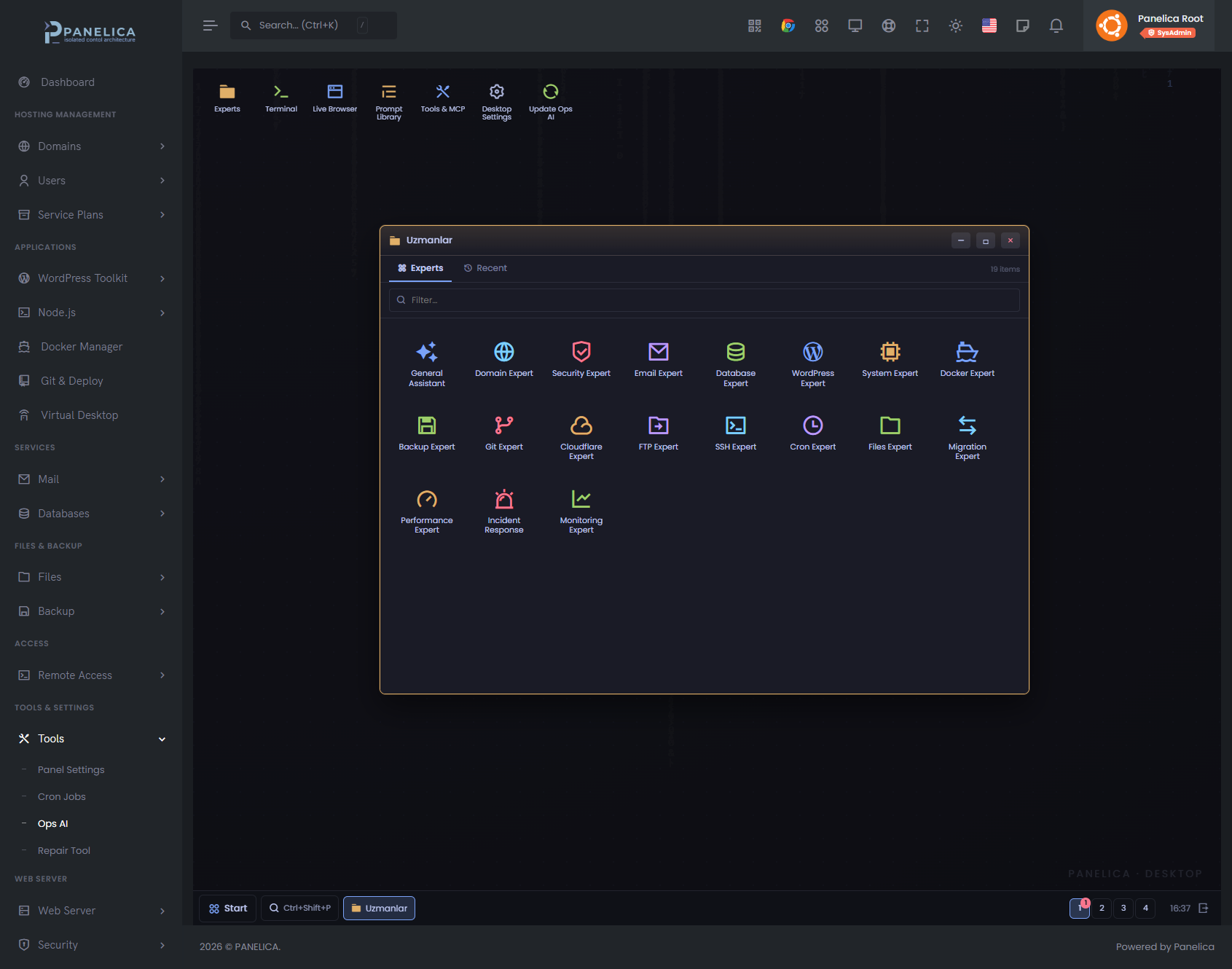Launch the Domain Expert
The width and height of the screenshot is (1232, 969).
(504, 360)
